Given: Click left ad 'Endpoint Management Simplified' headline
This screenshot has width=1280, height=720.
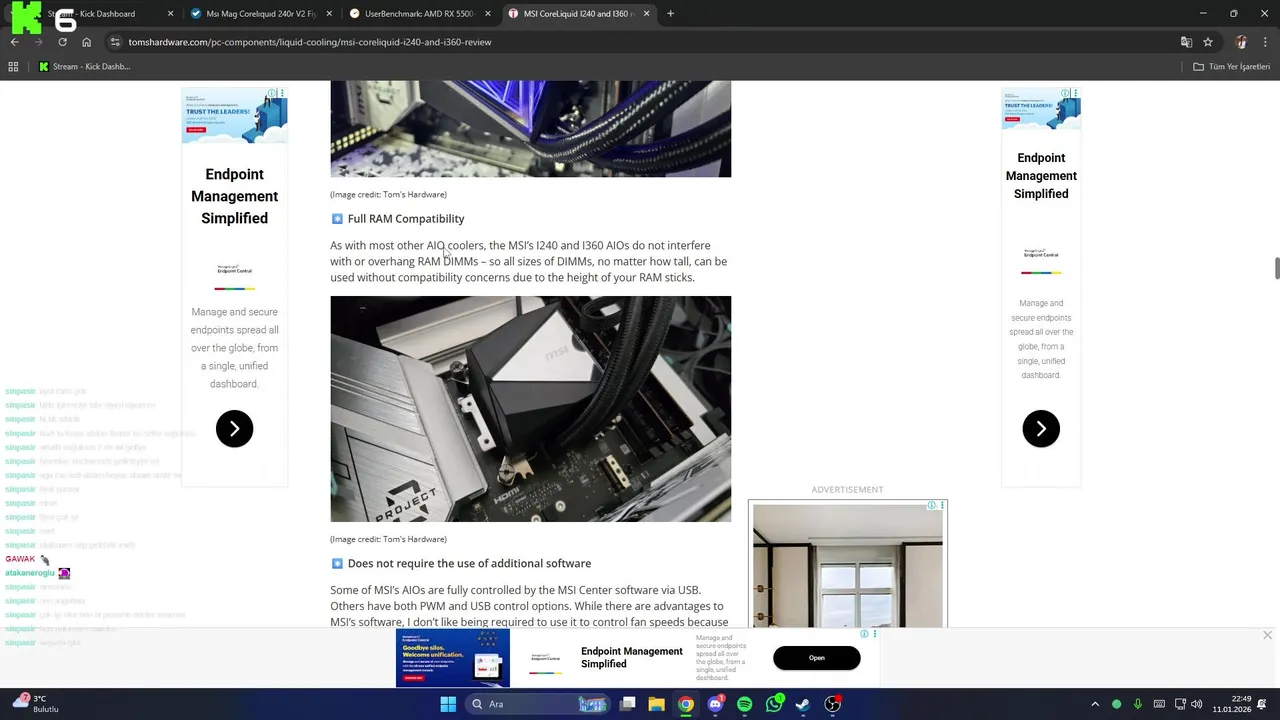Looking at the screenshot, I should 235,196.
